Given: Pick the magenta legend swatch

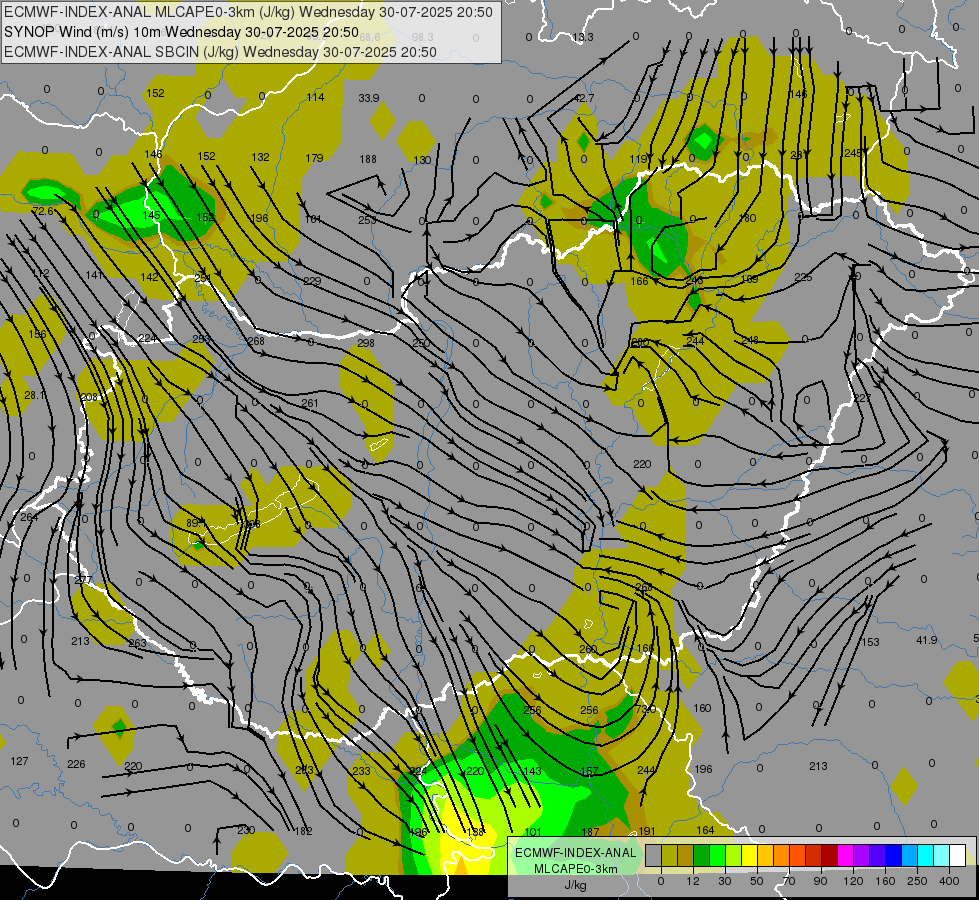Looking at the screenshot, I should click(x=845, y=856).
